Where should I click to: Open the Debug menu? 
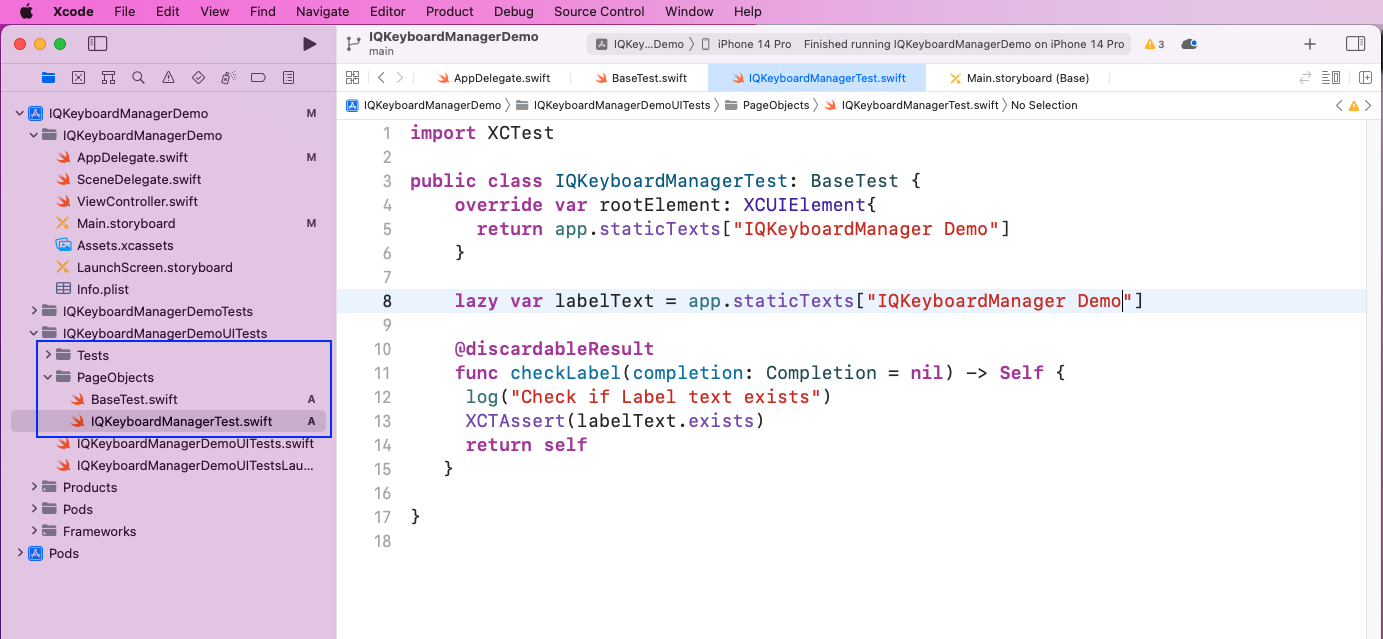coord(513,11)
